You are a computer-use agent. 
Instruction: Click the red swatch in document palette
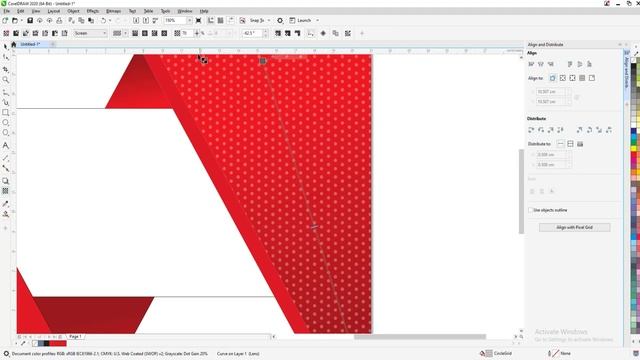(58, 343)
